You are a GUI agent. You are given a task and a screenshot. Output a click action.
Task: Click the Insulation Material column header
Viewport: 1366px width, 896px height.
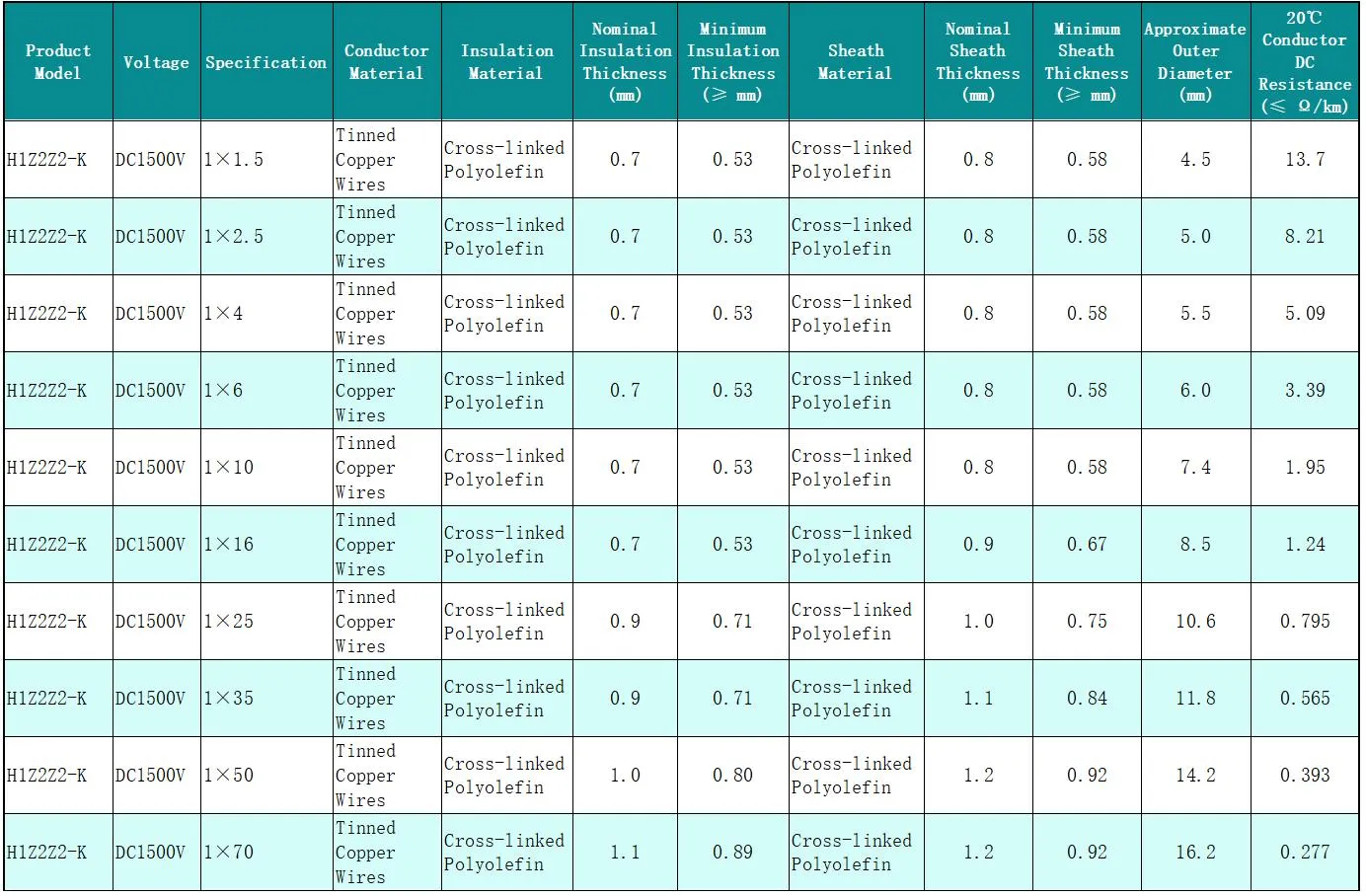tap(506, 61)
